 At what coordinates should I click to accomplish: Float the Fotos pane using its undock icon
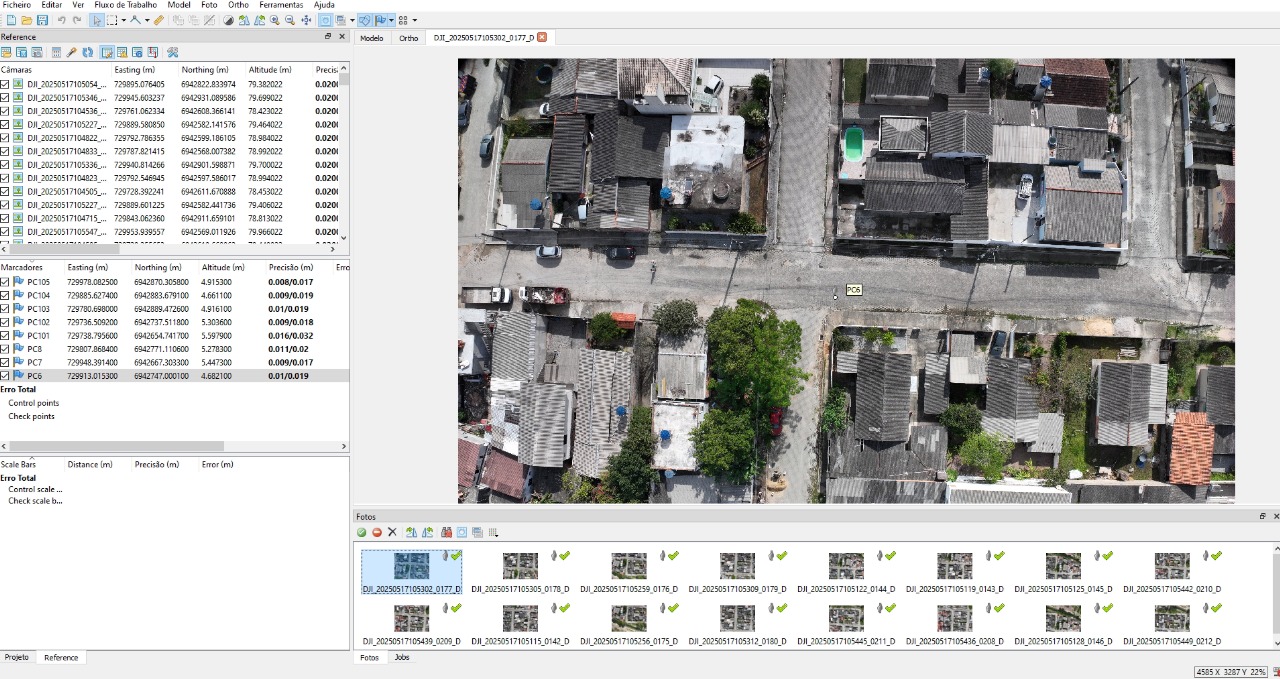pos(1262,516)
